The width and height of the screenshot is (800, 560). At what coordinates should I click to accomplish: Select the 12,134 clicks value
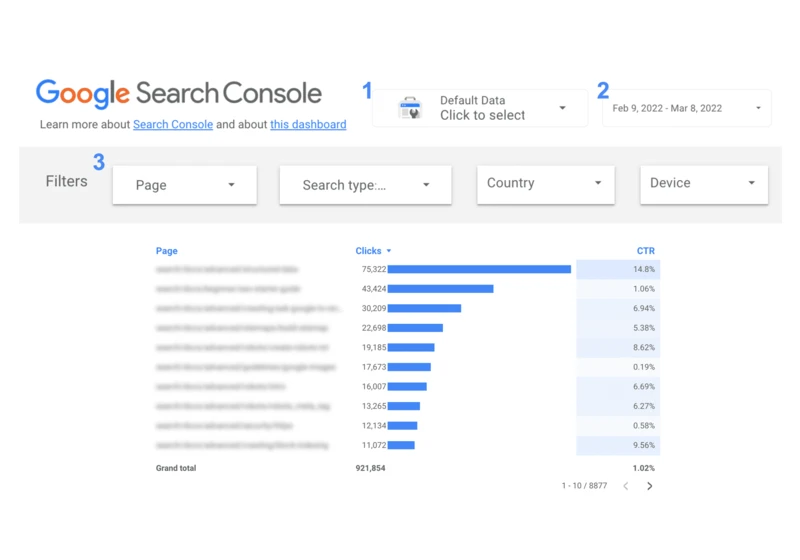tap(374, 425)
